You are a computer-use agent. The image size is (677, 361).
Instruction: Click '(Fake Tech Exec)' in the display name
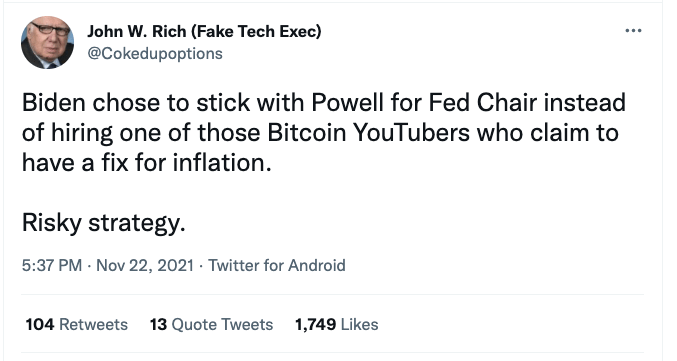point(256,32)
